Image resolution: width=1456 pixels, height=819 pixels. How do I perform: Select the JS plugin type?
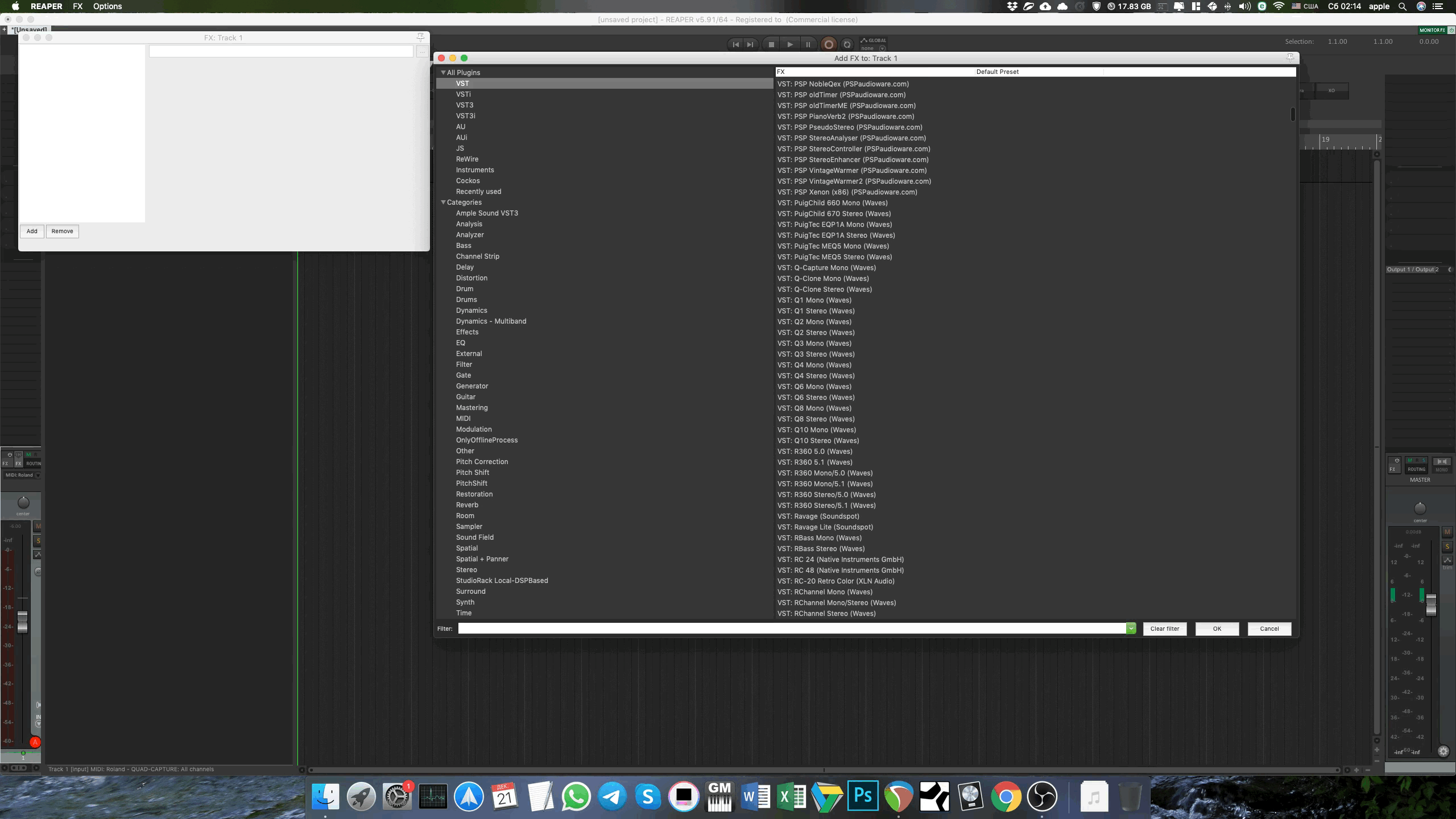click(x=460, y=148)
